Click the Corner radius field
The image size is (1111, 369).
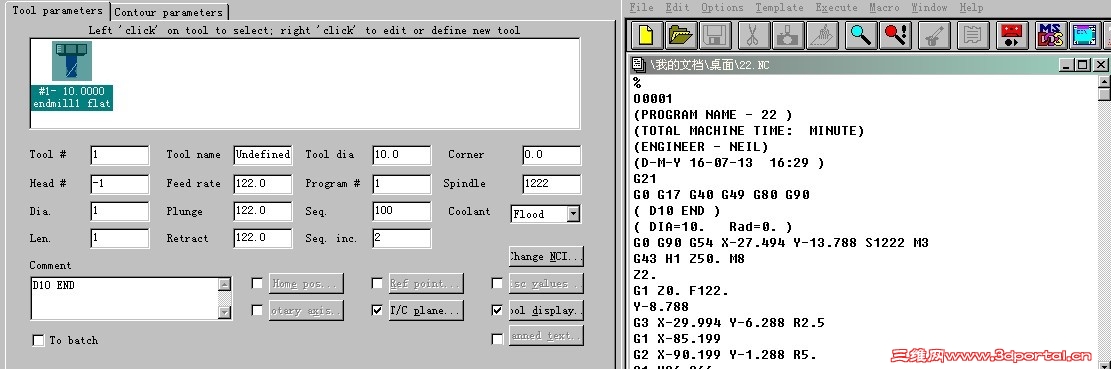click(552, 155)
